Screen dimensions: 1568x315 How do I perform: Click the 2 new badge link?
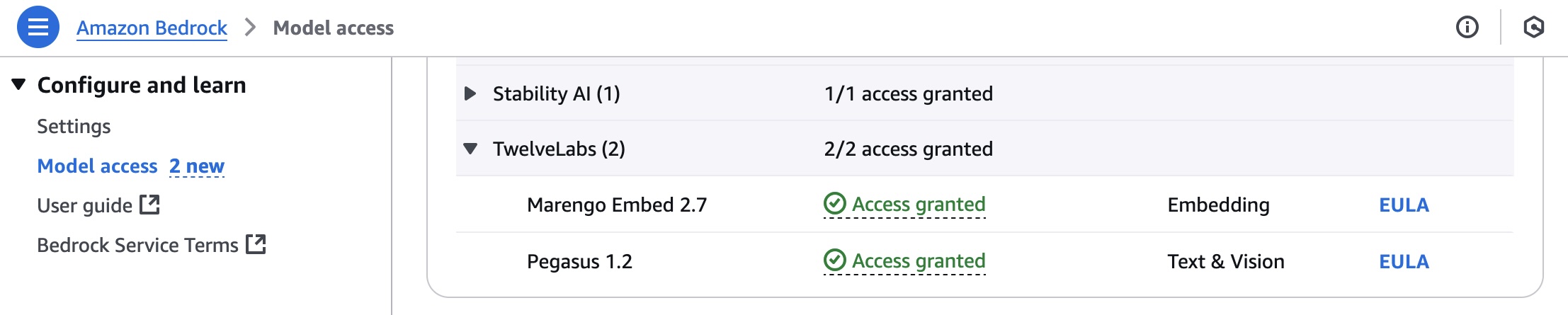tap(197, 166)
